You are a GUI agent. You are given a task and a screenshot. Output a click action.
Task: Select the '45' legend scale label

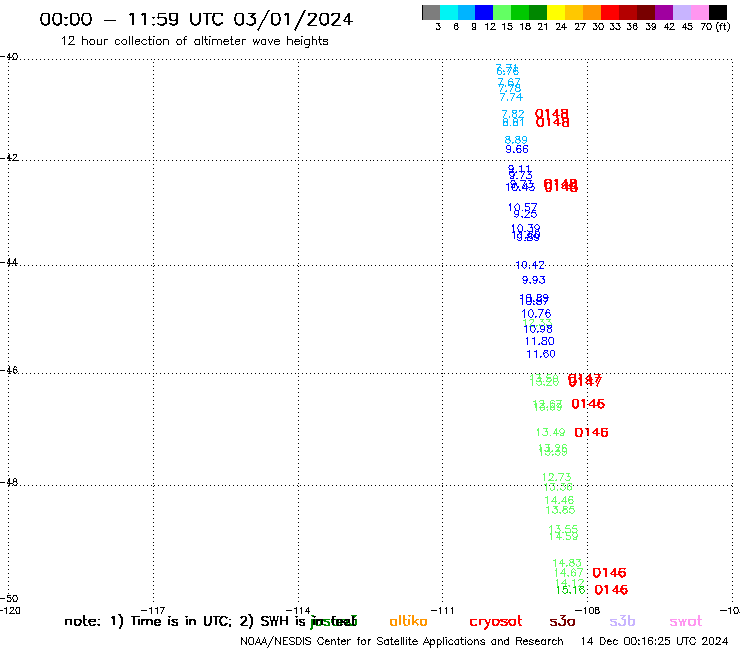pos(687,27)
